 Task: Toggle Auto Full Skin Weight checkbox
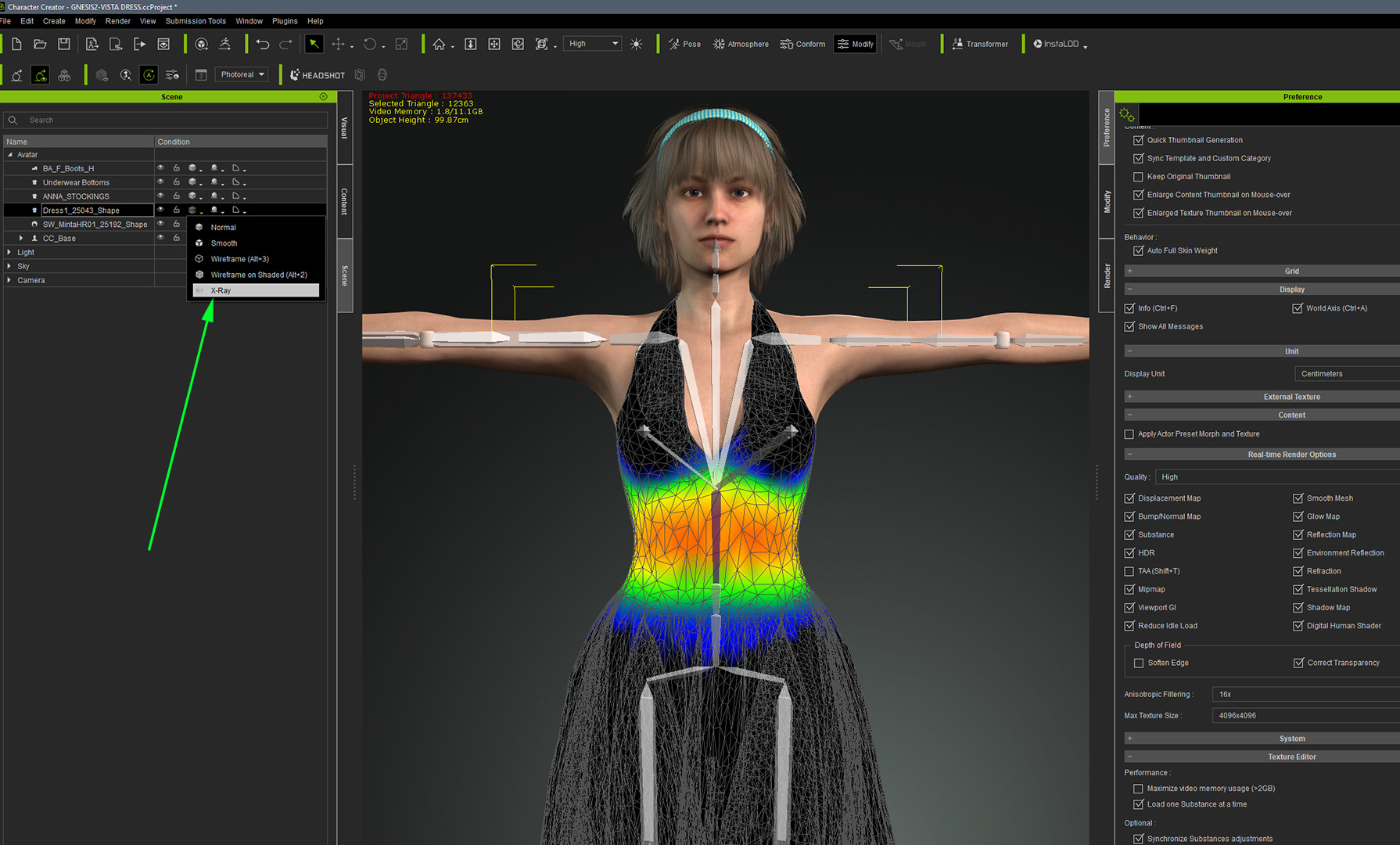pos(1138,250)
